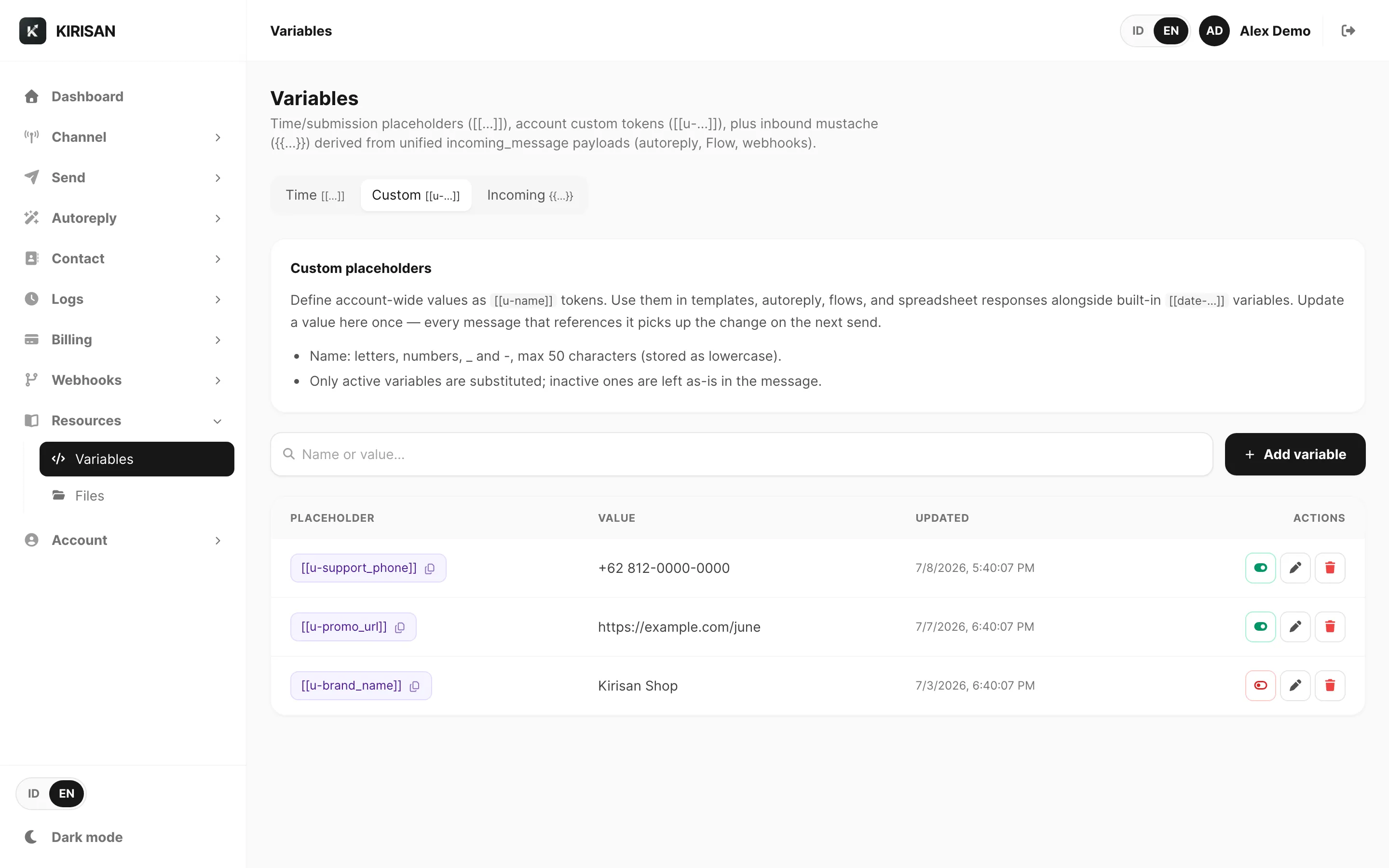Image resolution: width=1389 pixels, height=868 pixels.
Task: Click the Variables code icon in sidebar
Action: point(58,459)
